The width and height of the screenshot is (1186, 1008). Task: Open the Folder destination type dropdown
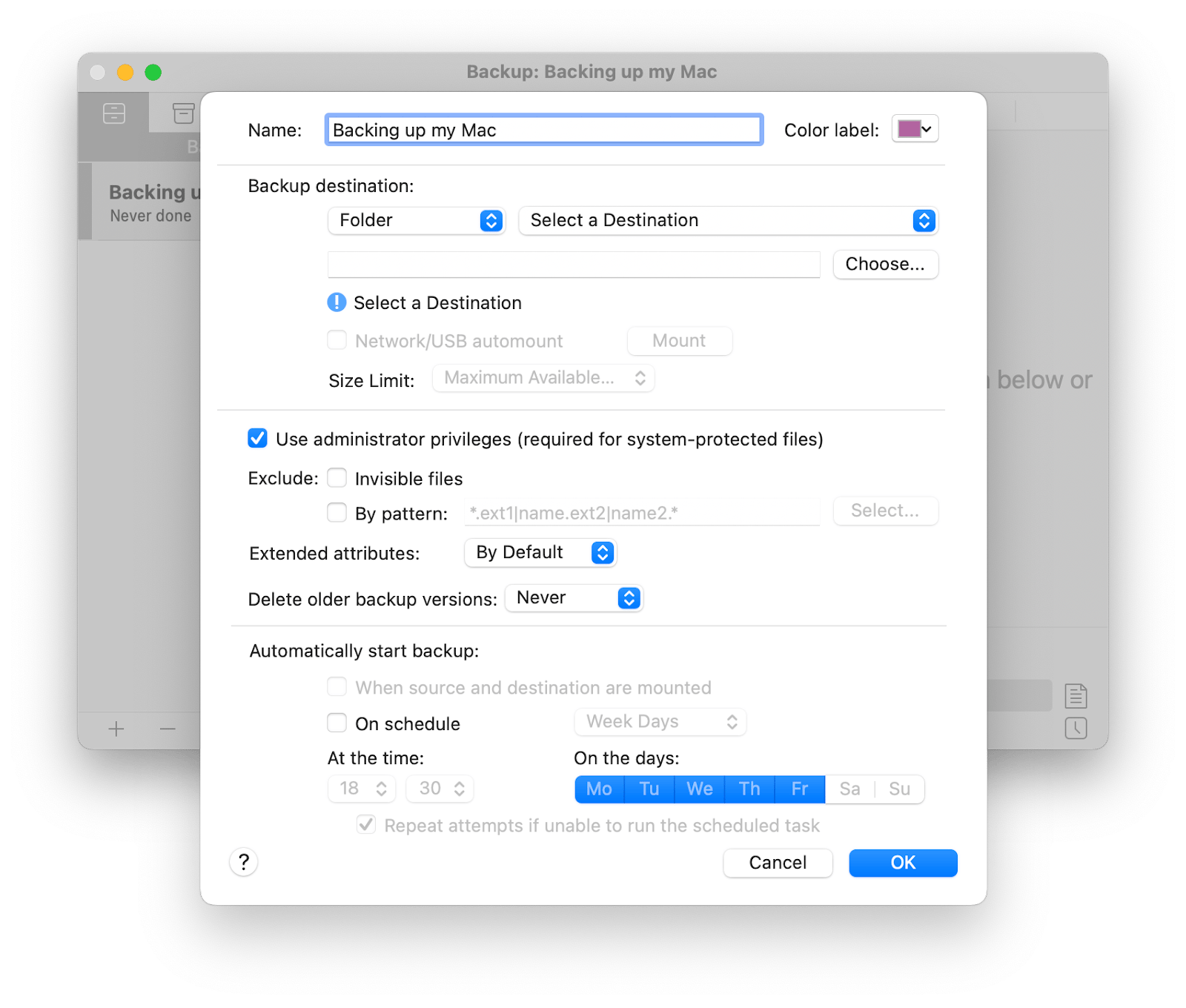click(417, 220)
